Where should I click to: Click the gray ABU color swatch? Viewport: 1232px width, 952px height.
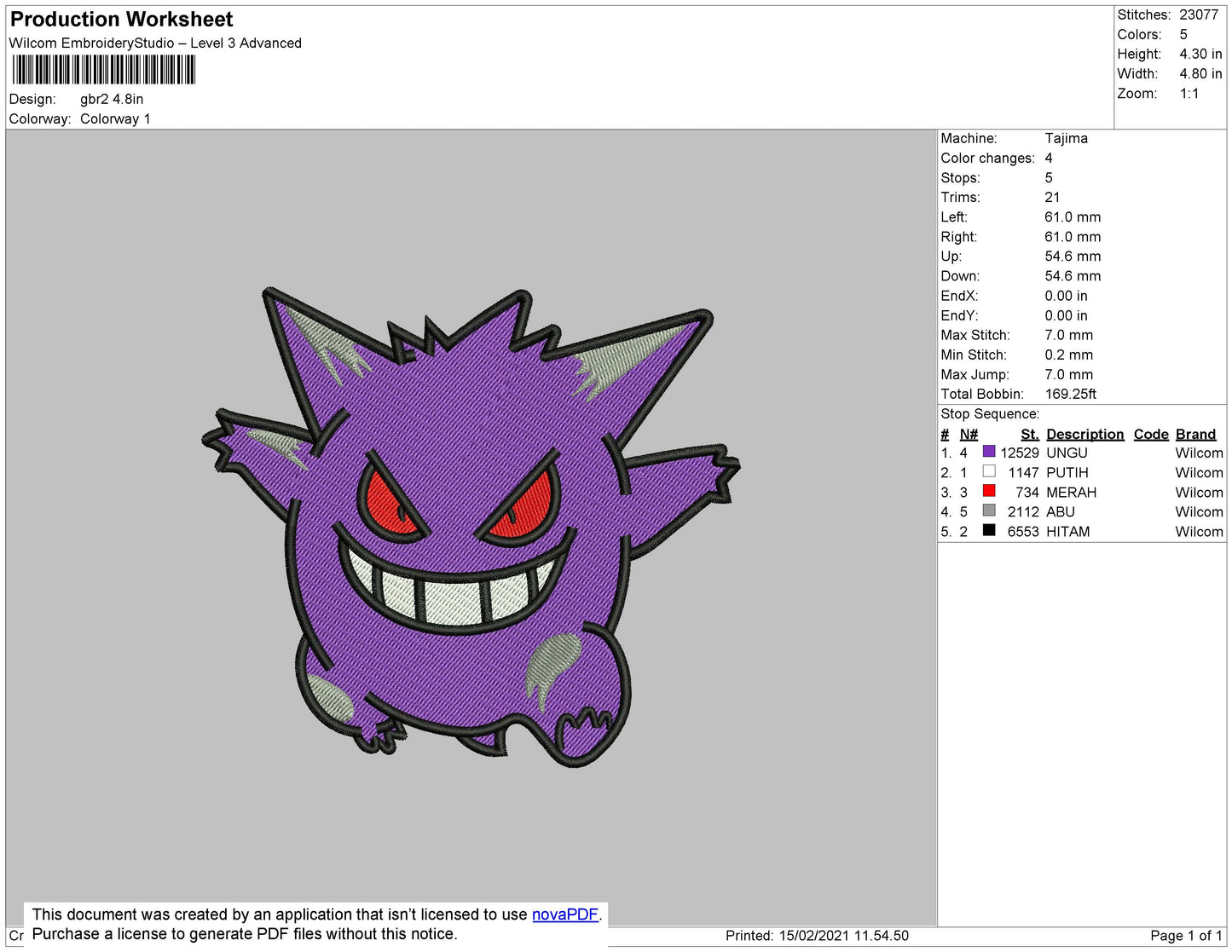coord(989,511)
